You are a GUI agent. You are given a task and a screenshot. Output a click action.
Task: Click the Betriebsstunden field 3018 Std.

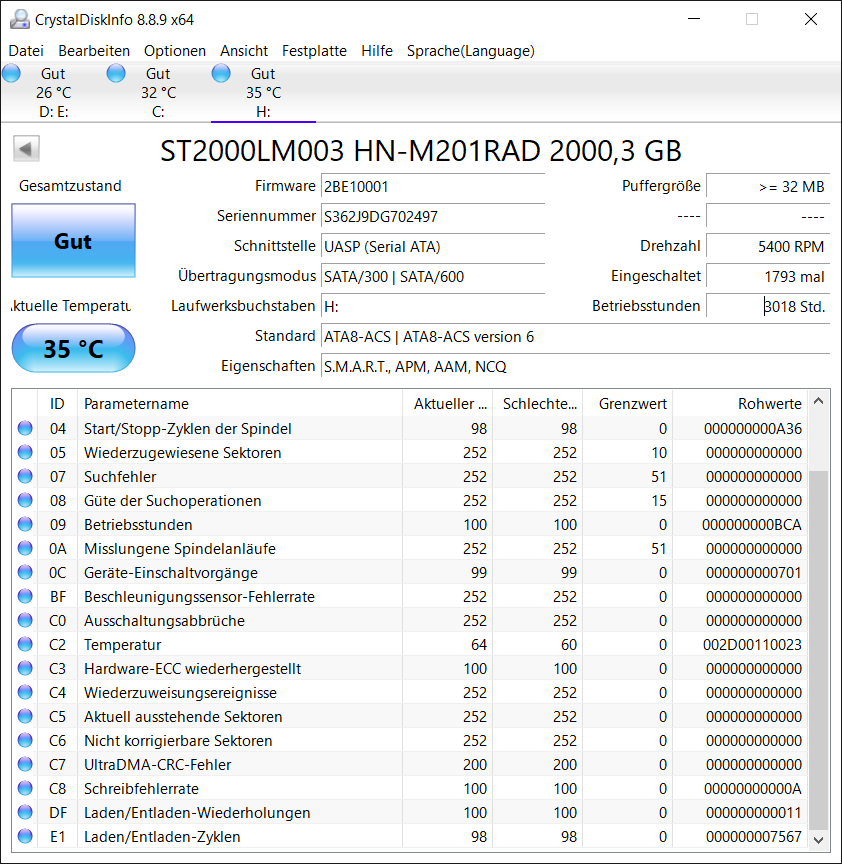click(768, 306)
